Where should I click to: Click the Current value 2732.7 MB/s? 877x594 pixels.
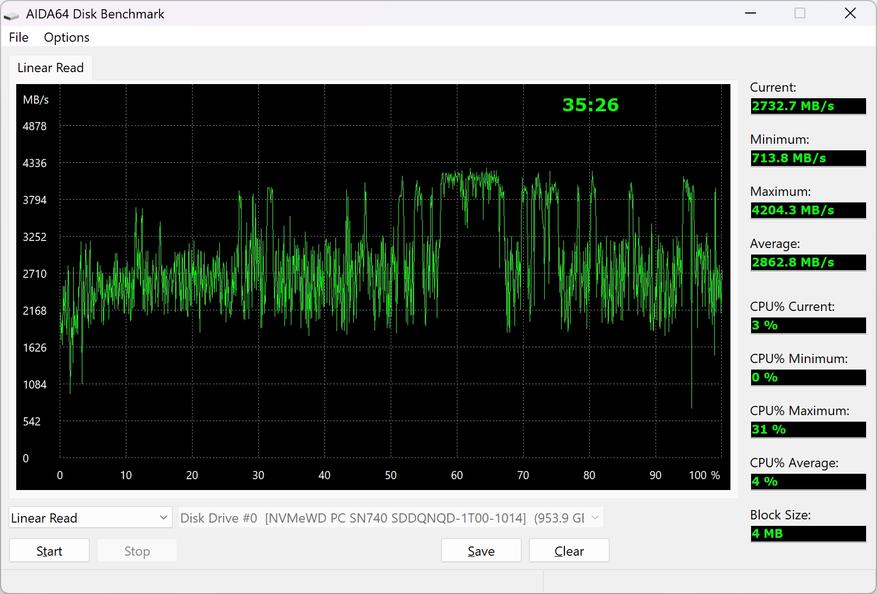[808, 106]
